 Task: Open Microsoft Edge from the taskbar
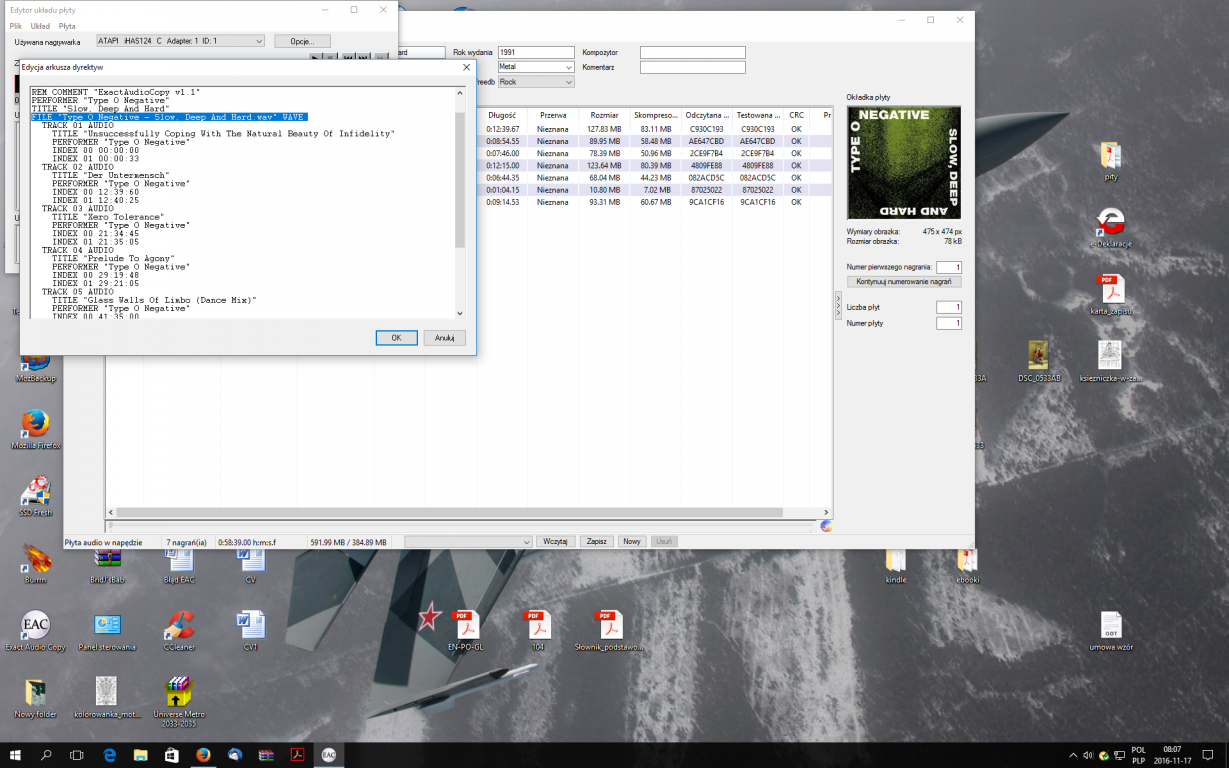click(x=110, y=755)
